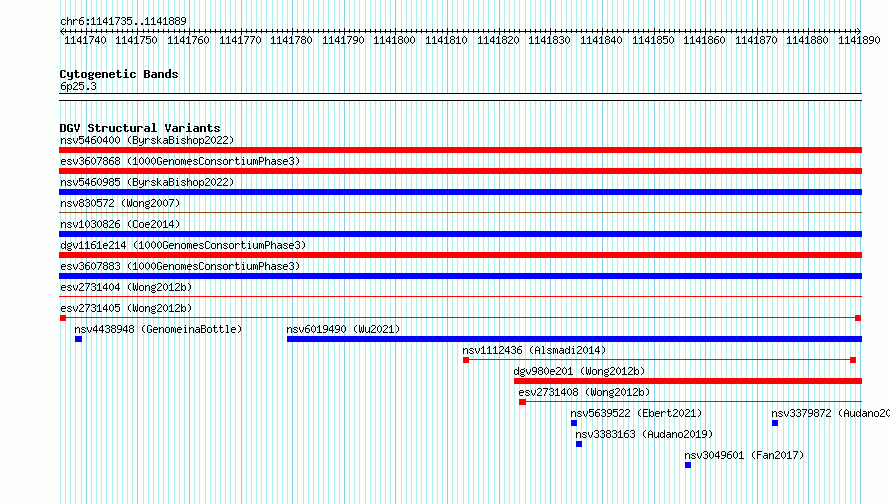Viewport: 890px width, 504px height.
Task: Select the blue bar of esv3607883
Action: pyautogui.click(x=460, y=276)
